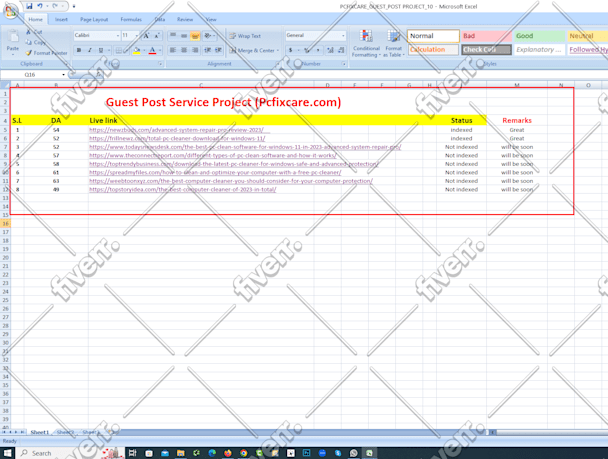
Task: Click the Redo arrow icon
Action: (x=55, y=6)
